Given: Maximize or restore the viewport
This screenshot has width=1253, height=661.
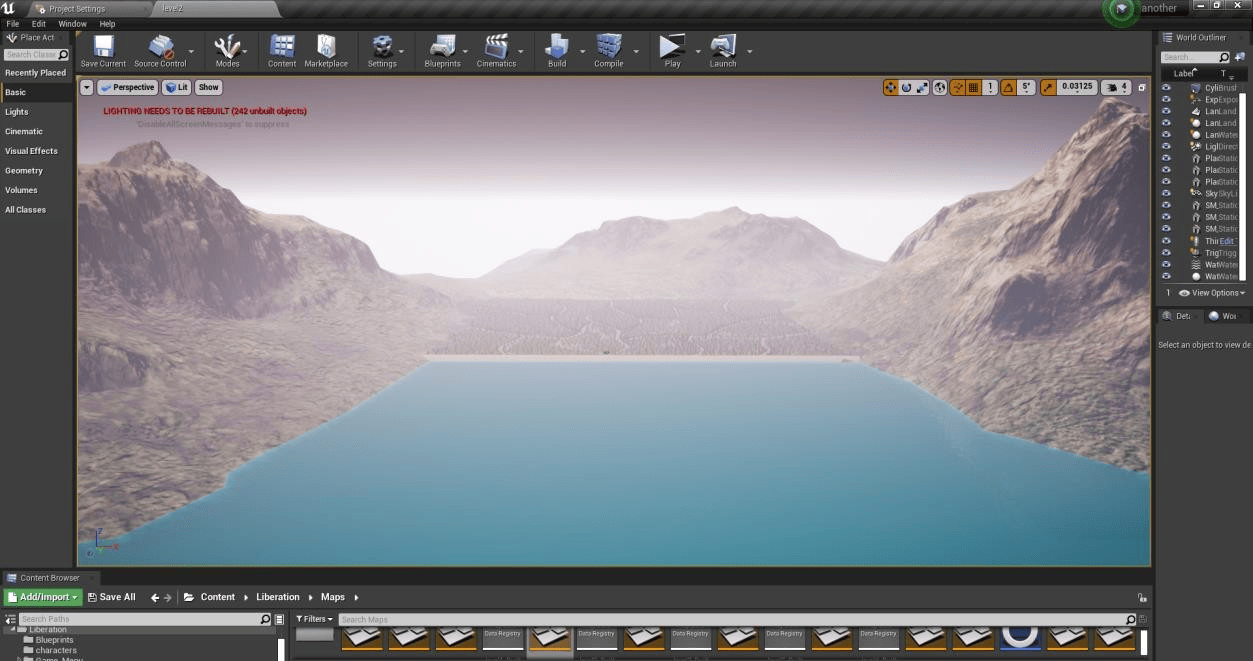Looking at the screenshot, I should click(x=1142, y=87).
